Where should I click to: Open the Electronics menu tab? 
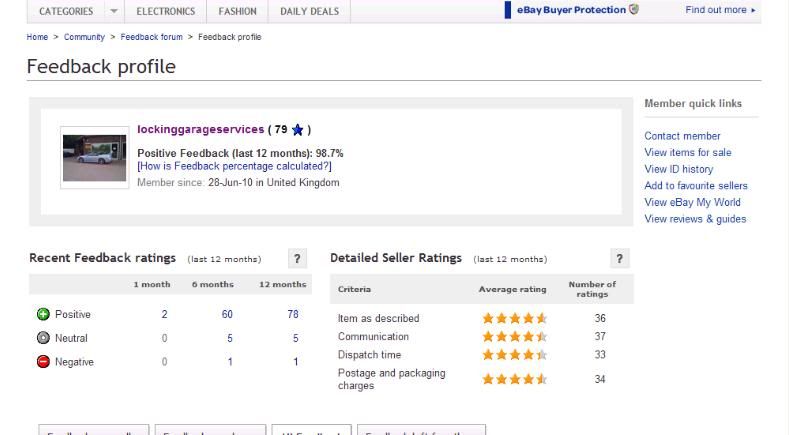166,11
